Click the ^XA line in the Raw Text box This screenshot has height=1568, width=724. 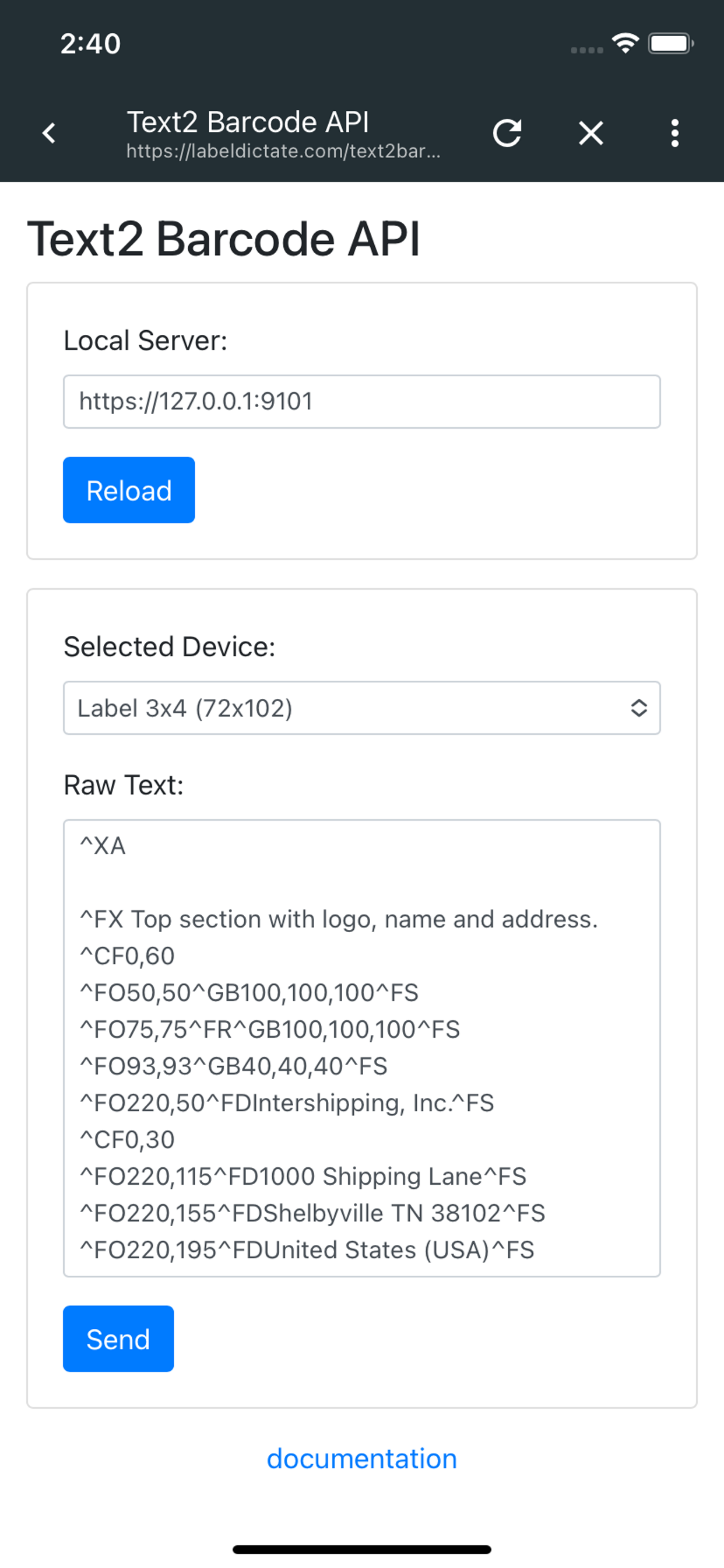coord(103,846)
